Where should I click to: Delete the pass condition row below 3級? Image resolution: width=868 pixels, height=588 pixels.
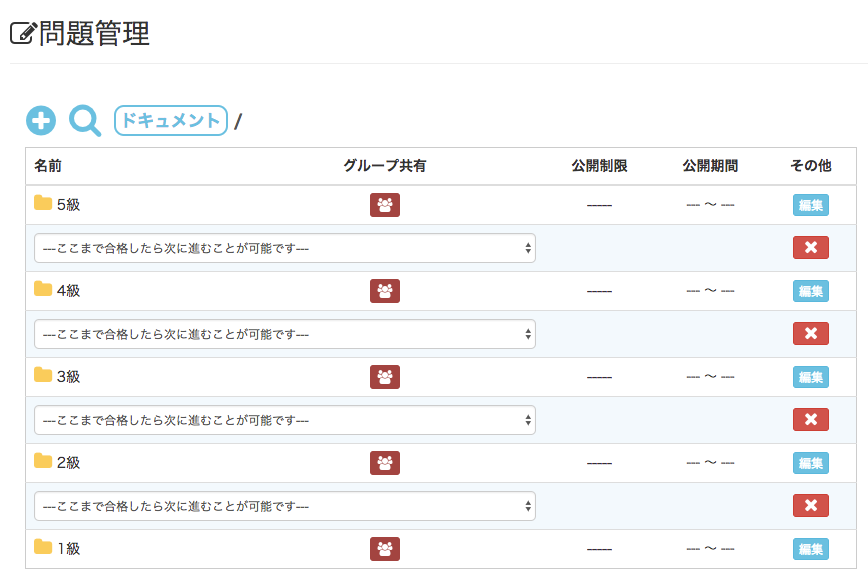tap(810, 420)
